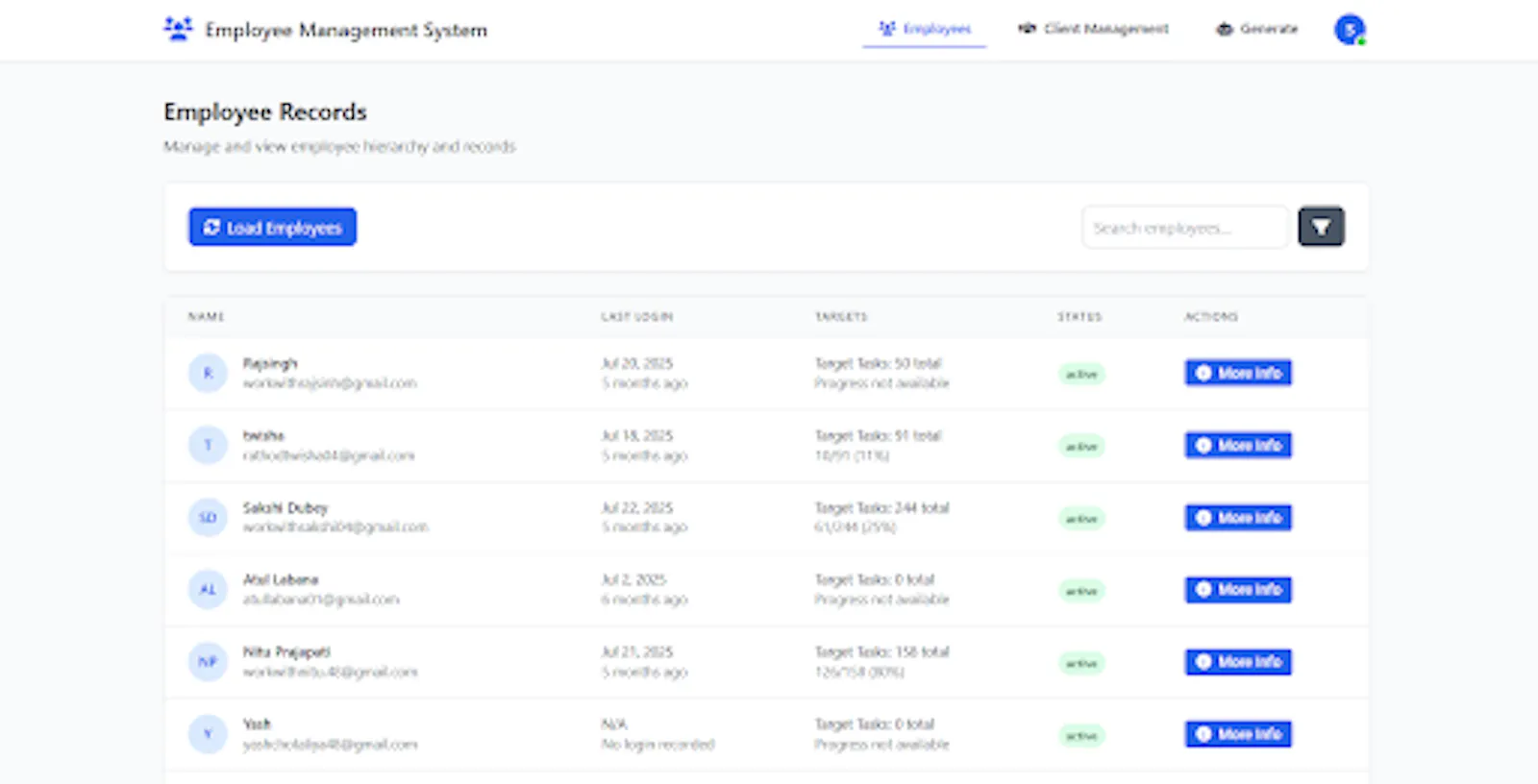Image resolution: width=1538 pixels, height=784 pixels.
Task: Click the SD avatar for Sakshi Dubey
Action: [208, 517]
